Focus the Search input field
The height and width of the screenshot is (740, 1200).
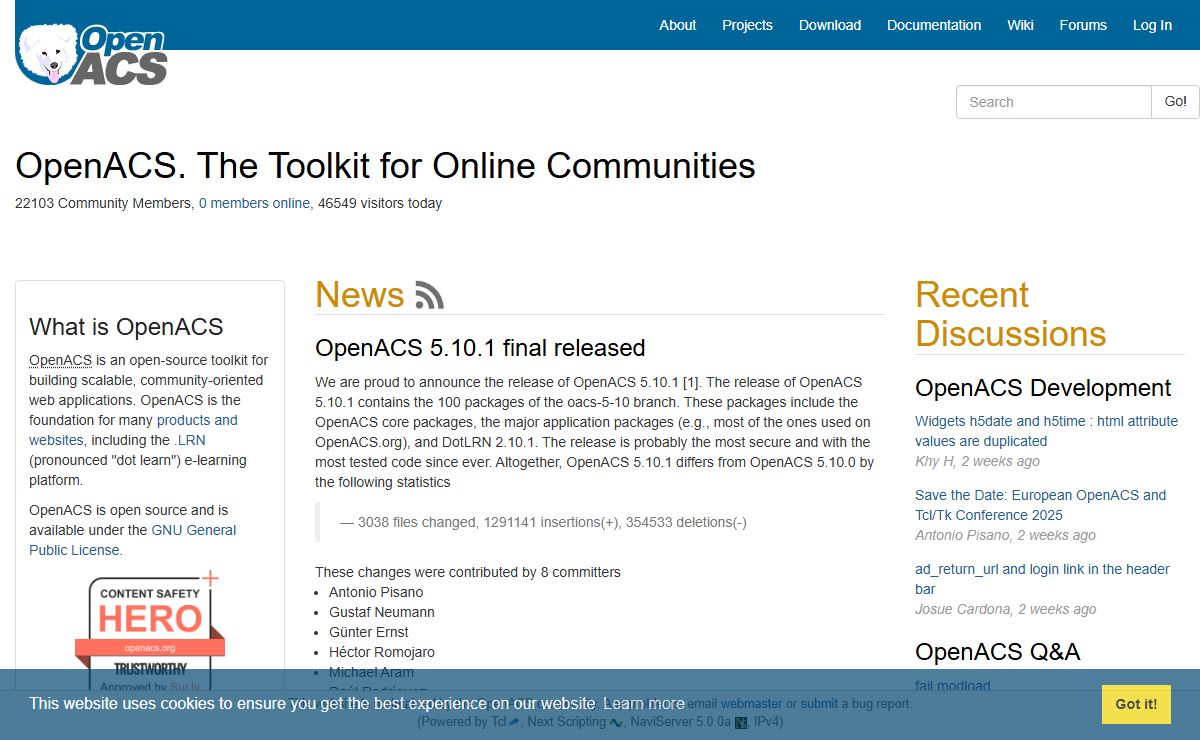click(x=1054, y=102)
